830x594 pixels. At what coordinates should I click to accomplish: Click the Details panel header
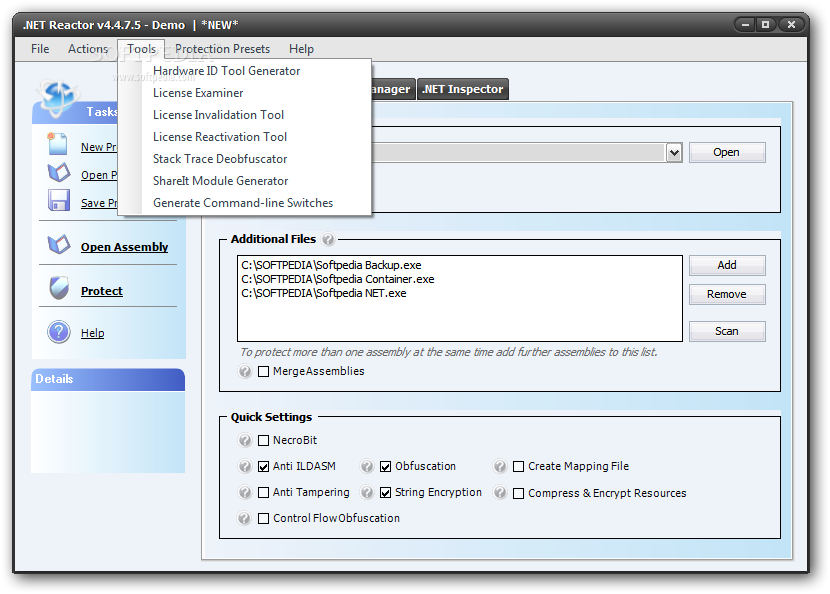108,379
